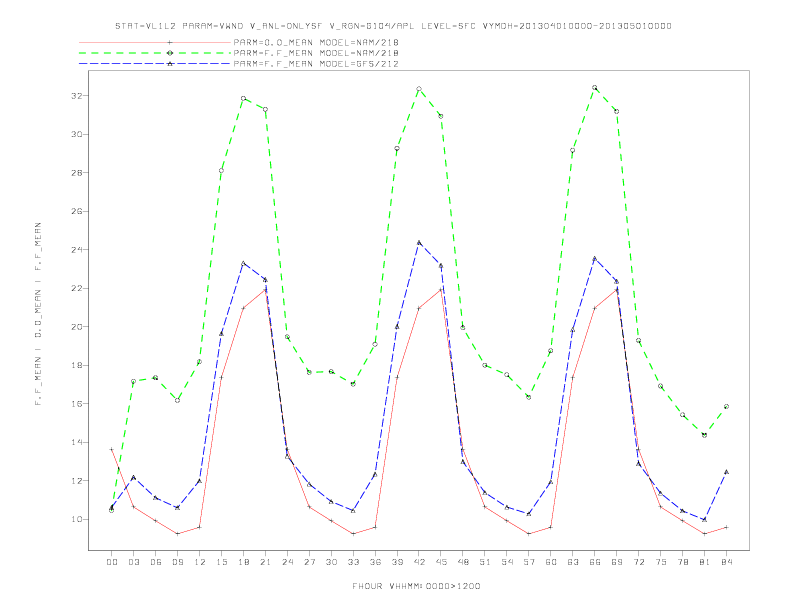
Task: Click y-axis tick label 16
Action: [x=76, y=404]
